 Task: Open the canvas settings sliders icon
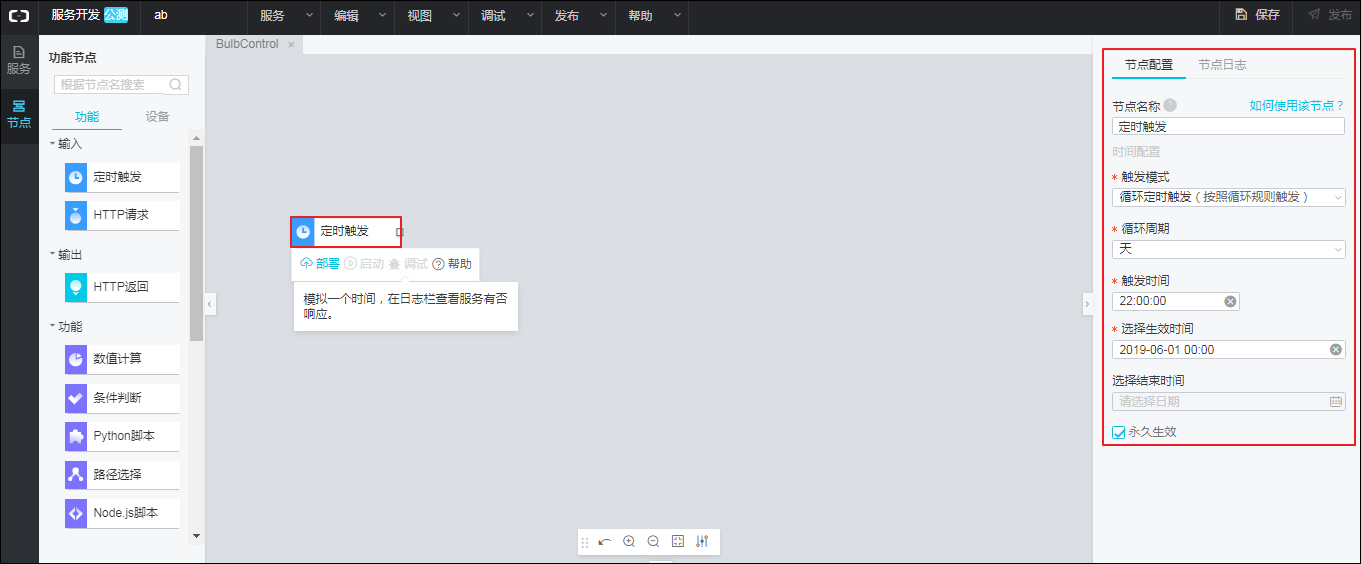point(702,541)
